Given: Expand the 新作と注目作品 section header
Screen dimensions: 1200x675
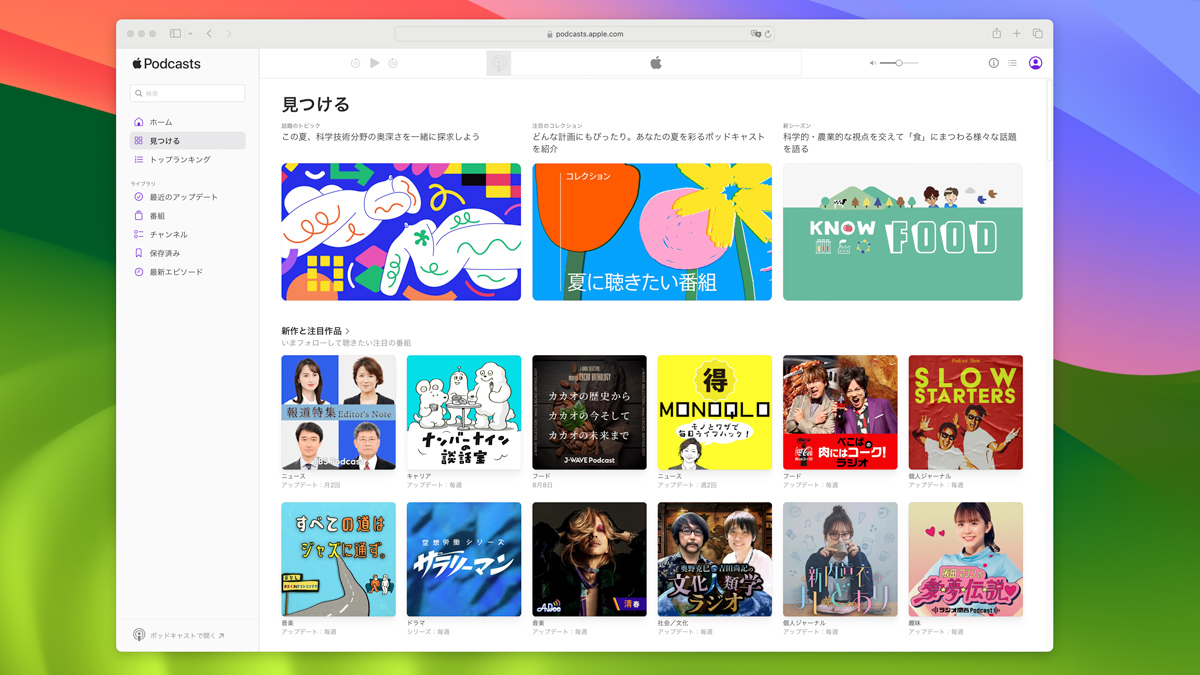Looking at the screenshot, I should 316,331.
